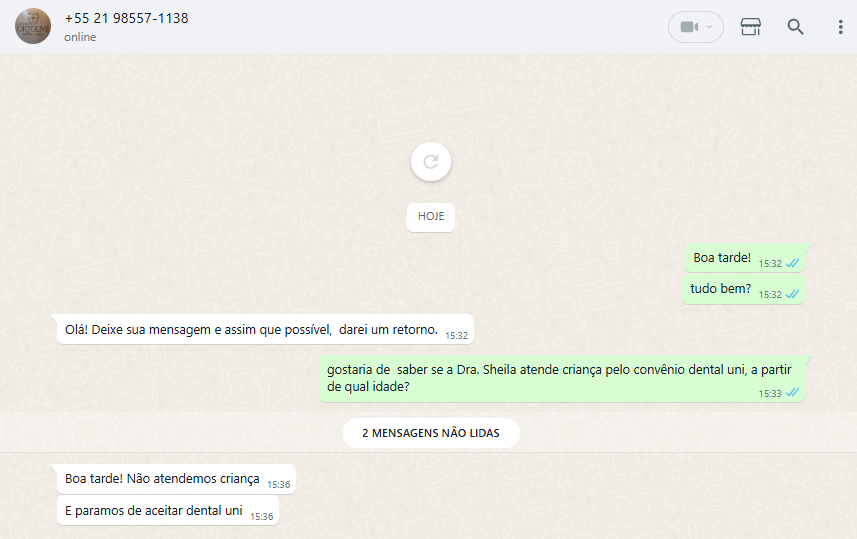The width and height of the screenshot is (857, 539).
Task: Click the online status text
Action: (80, 37)
